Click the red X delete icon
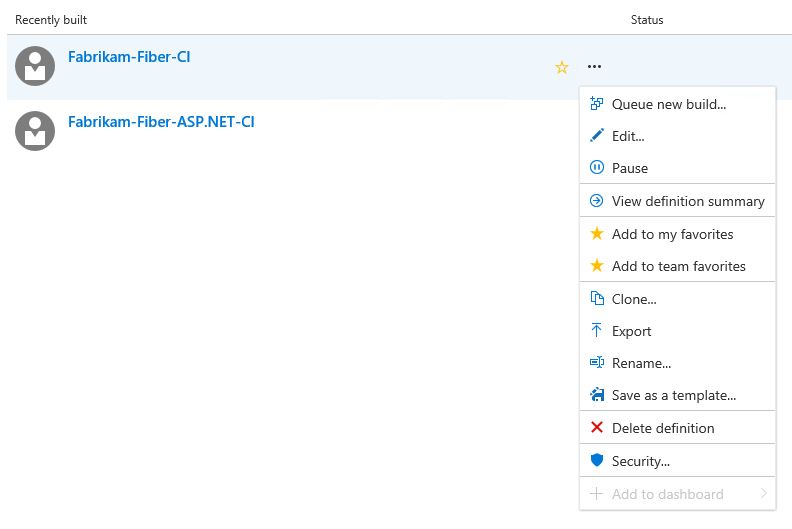 (x=597, y=427)
